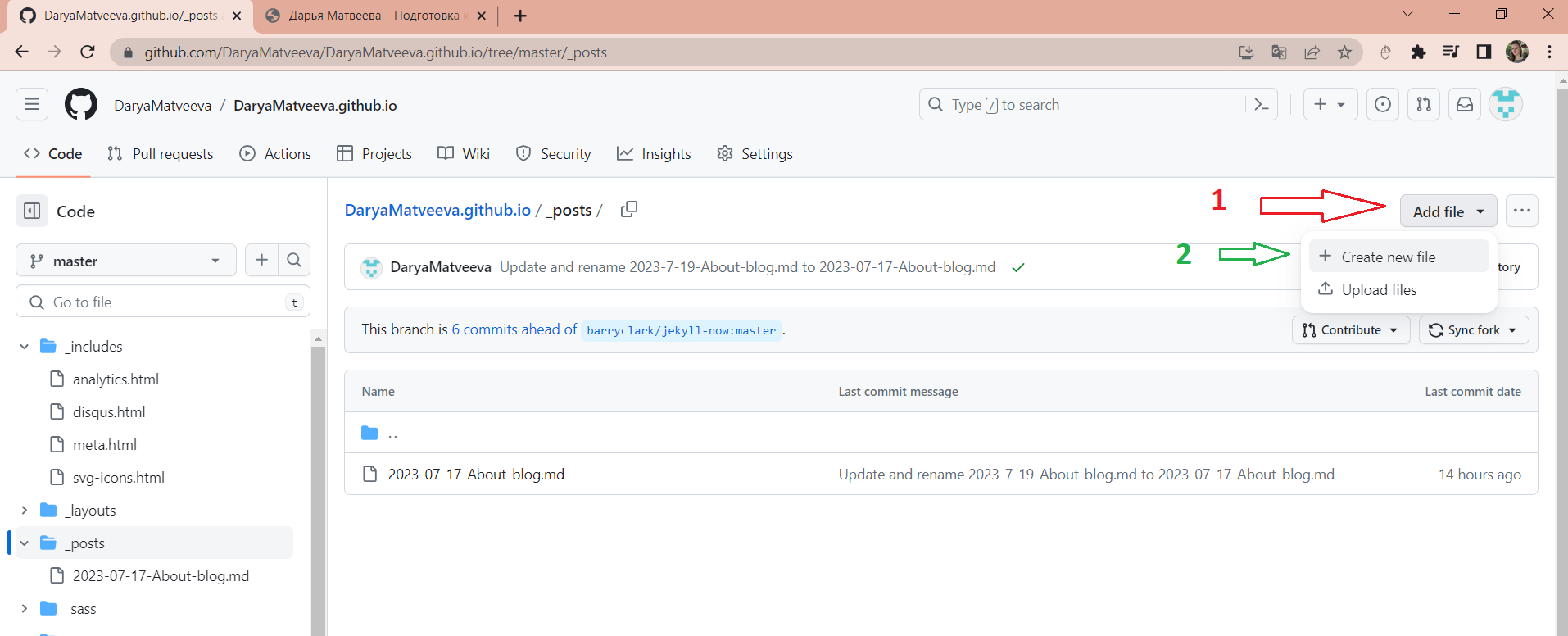This screenshot has width=1568, height=636.
Task: Search files using magnifier icon beside branch
Action: pos(294,261)
